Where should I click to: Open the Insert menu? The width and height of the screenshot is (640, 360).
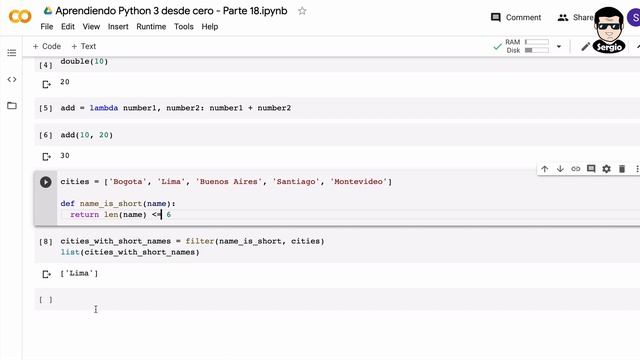[x=118, y=27]
